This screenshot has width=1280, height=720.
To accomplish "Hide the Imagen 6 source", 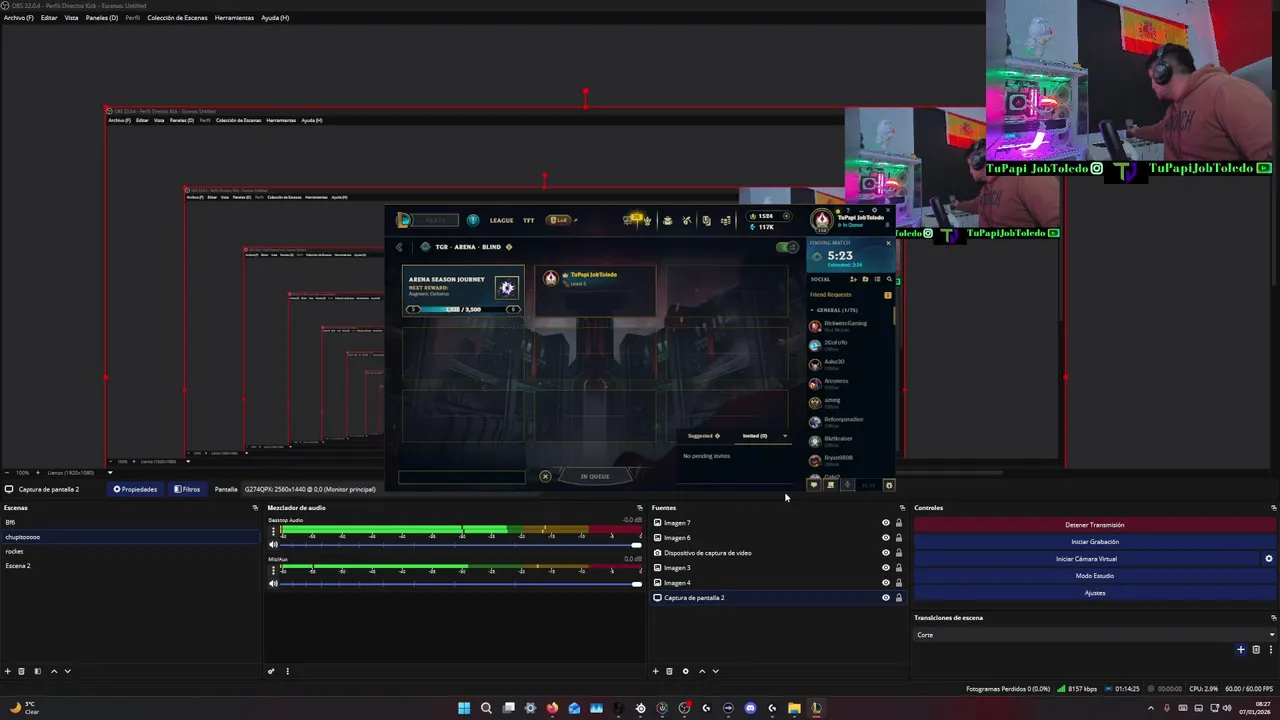I will pos(885,538).
